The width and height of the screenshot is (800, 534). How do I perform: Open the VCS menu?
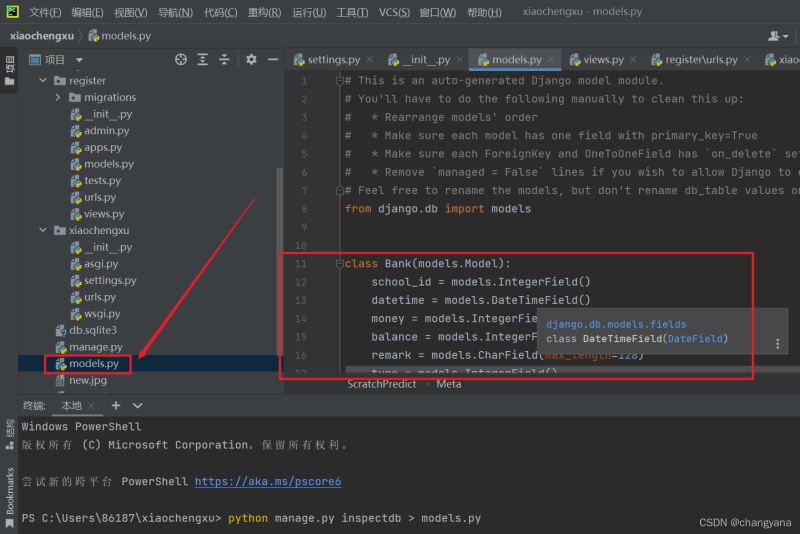click(x=393, y=12)
